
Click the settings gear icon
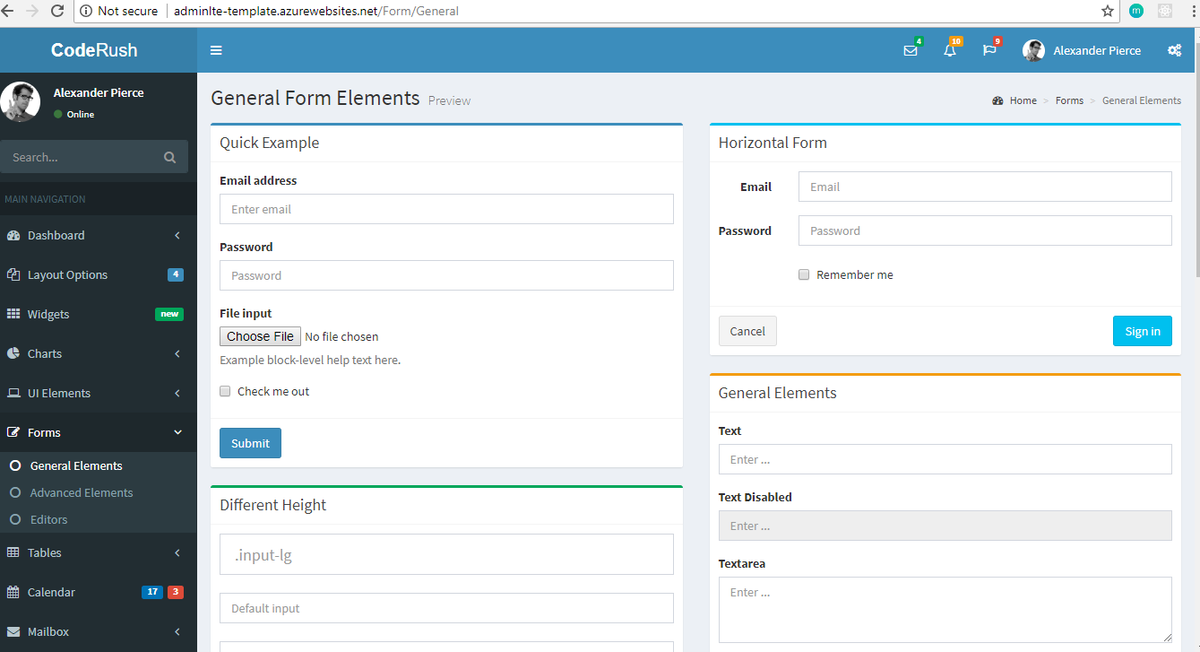pyautogui.click(x=1174, y=49)
